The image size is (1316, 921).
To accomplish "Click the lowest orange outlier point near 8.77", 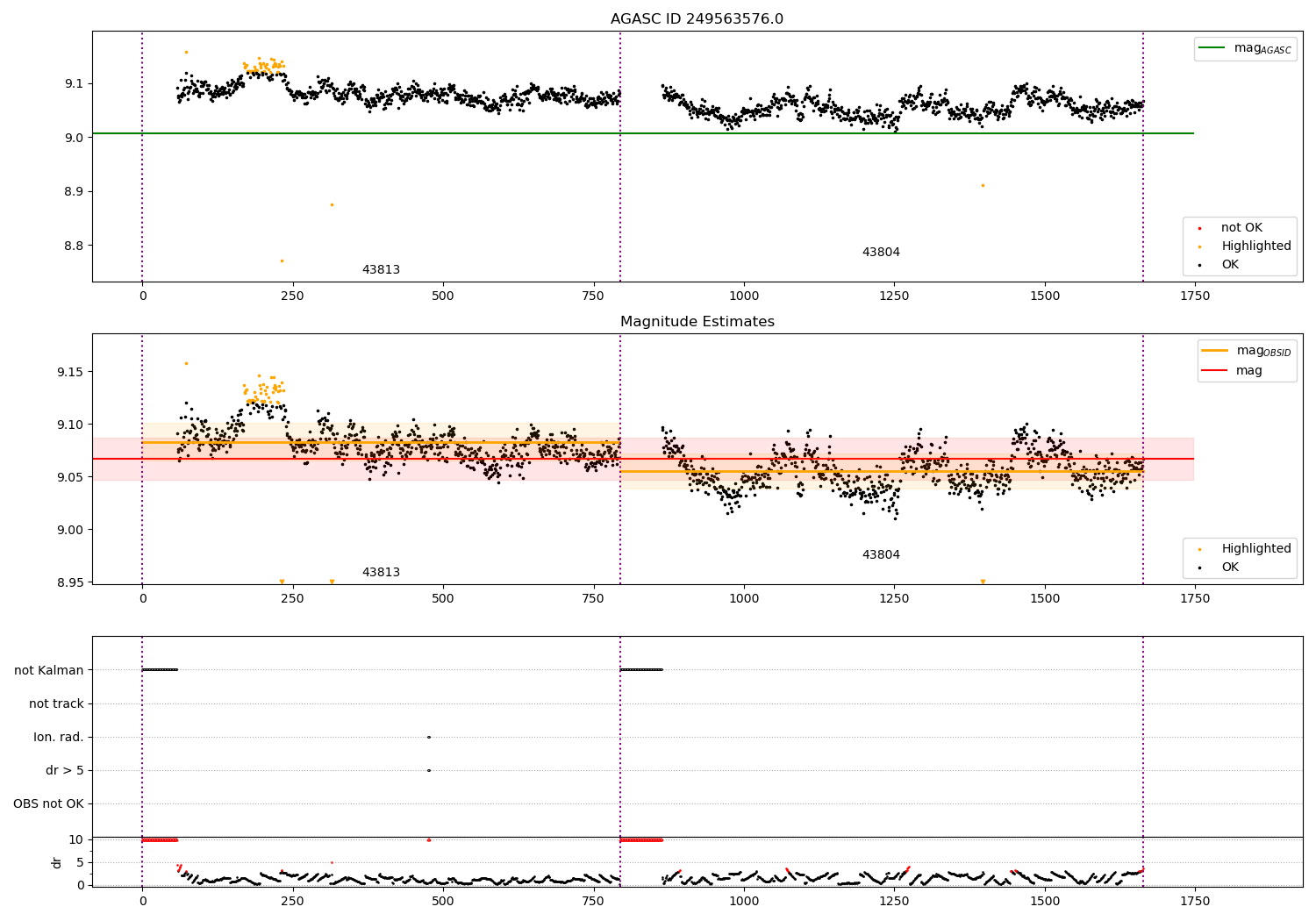I will (x=282, y=261).
